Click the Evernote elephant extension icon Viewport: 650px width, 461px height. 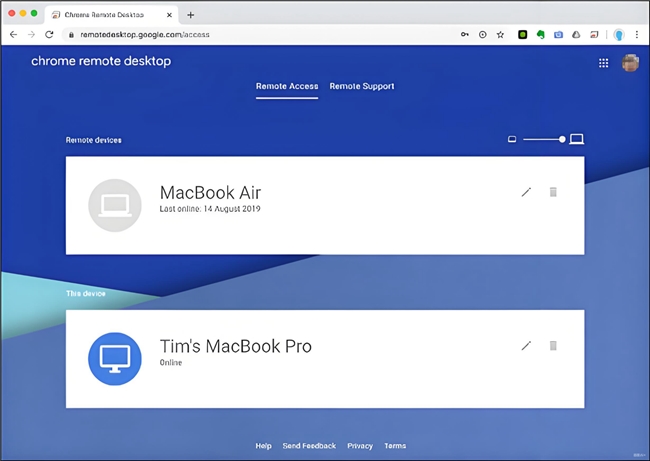pyautogui.click(x=540, y=34)
